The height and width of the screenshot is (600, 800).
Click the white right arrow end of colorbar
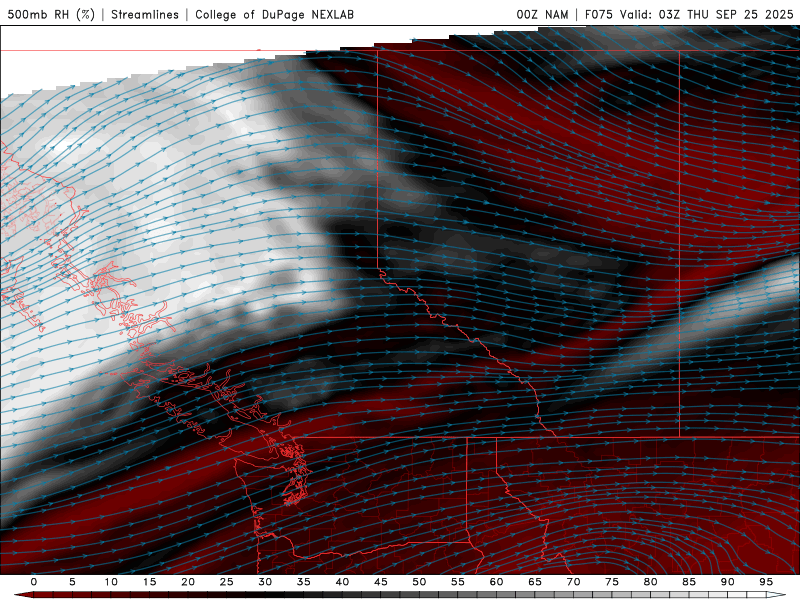click(776, 595)
